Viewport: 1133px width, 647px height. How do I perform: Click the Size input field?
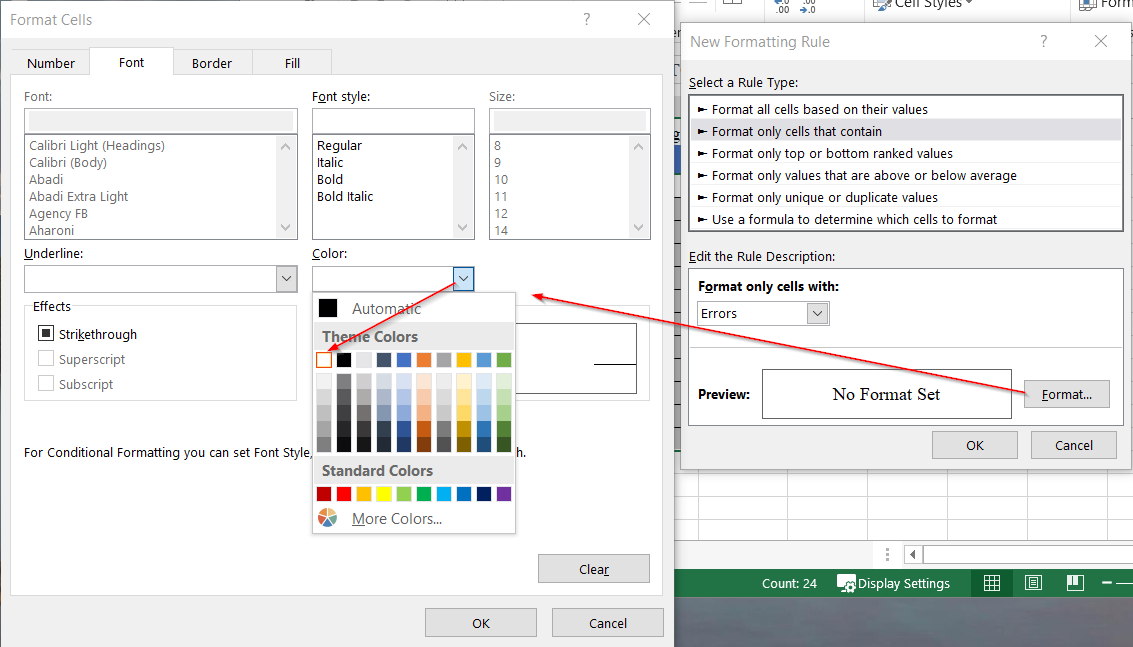569,121
